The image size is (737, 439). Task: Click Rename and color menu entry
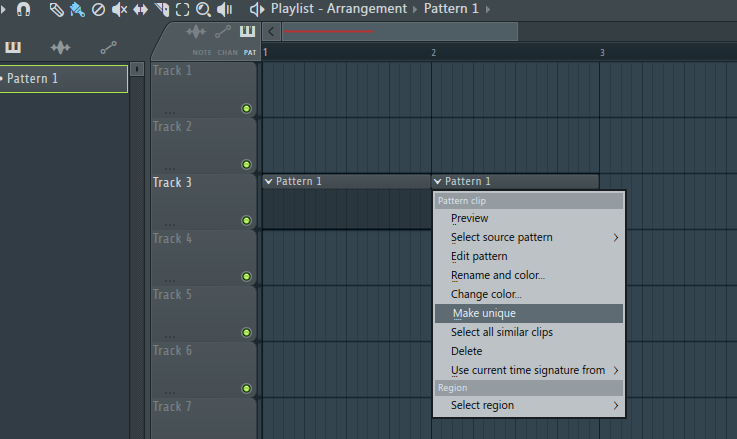(x=498, y=275)
